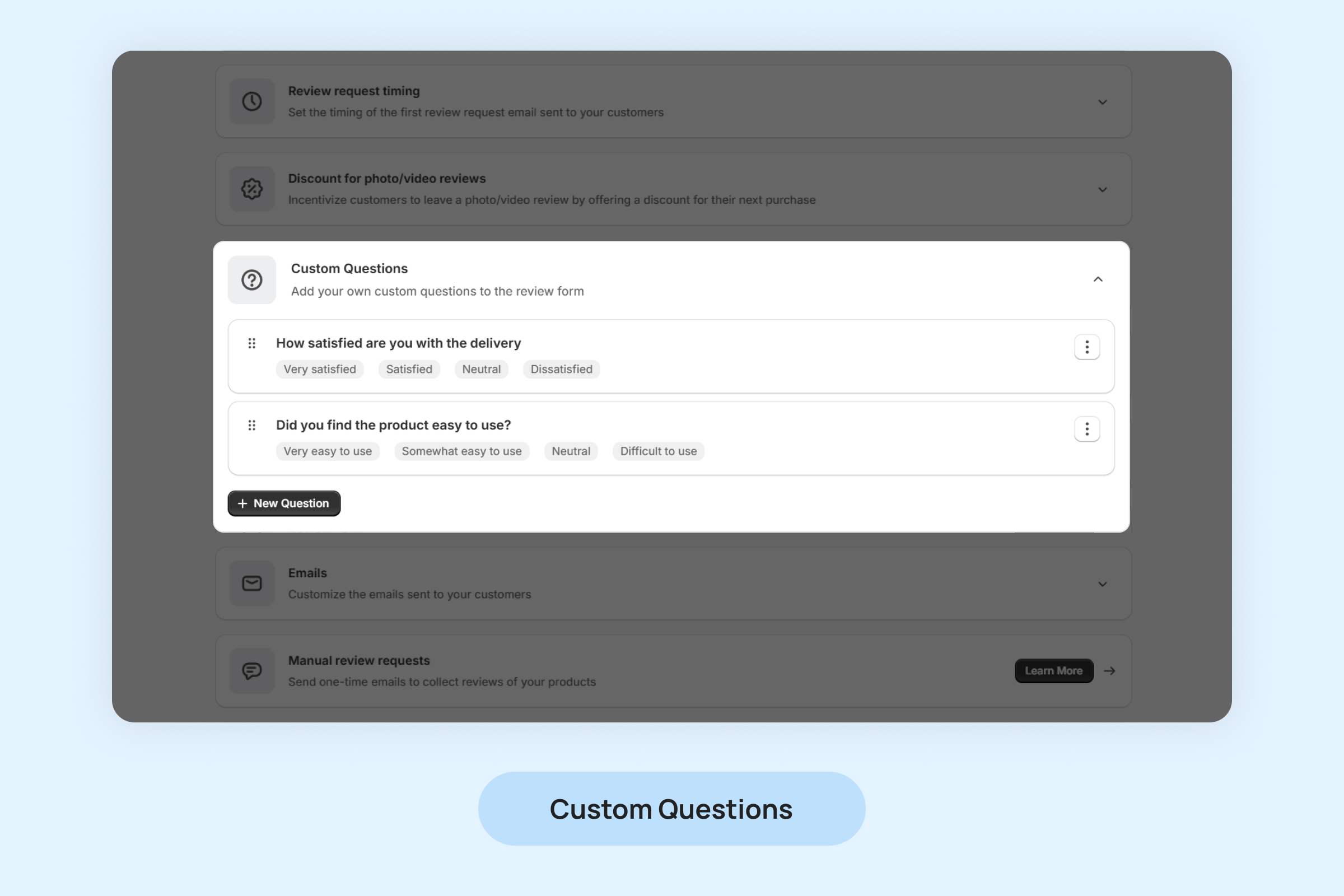The height and width of the screenshot is (896, 1344).
Task: Select the Dissatisfied answer chip
Action: pyautogui.click(x=561, y=369)
